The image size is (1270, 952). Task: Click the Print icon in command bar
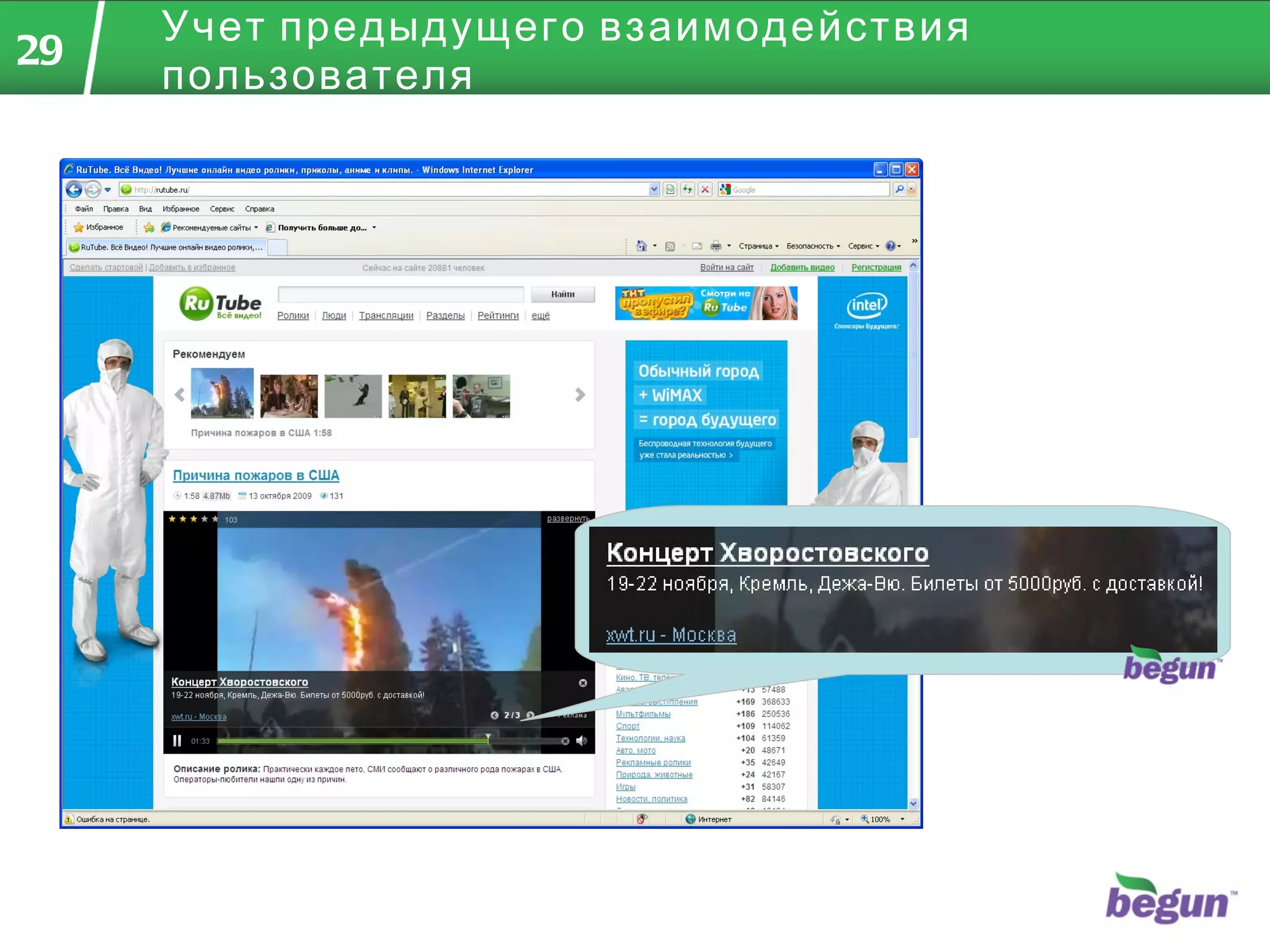point(716,246)
